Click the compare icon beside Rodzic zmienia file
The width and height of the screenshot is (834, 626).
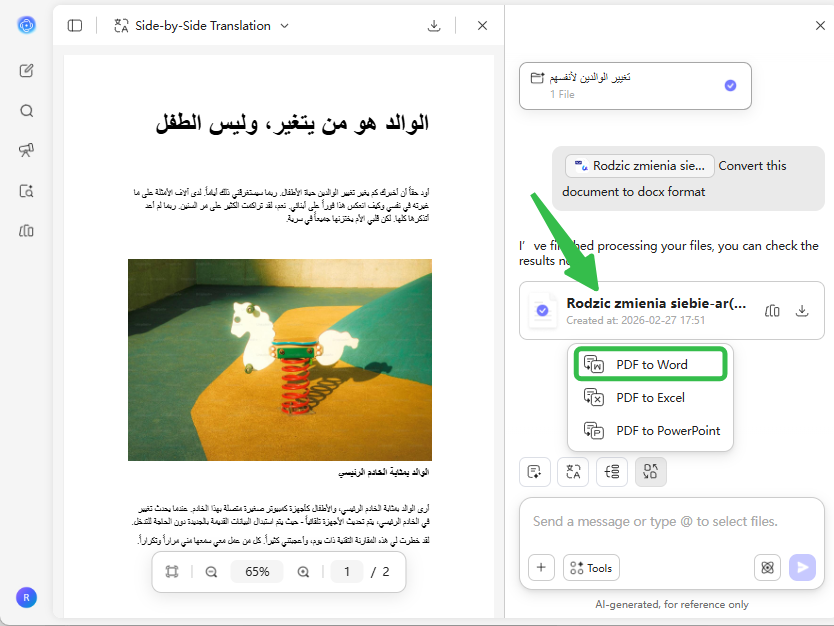click(771, 311)
